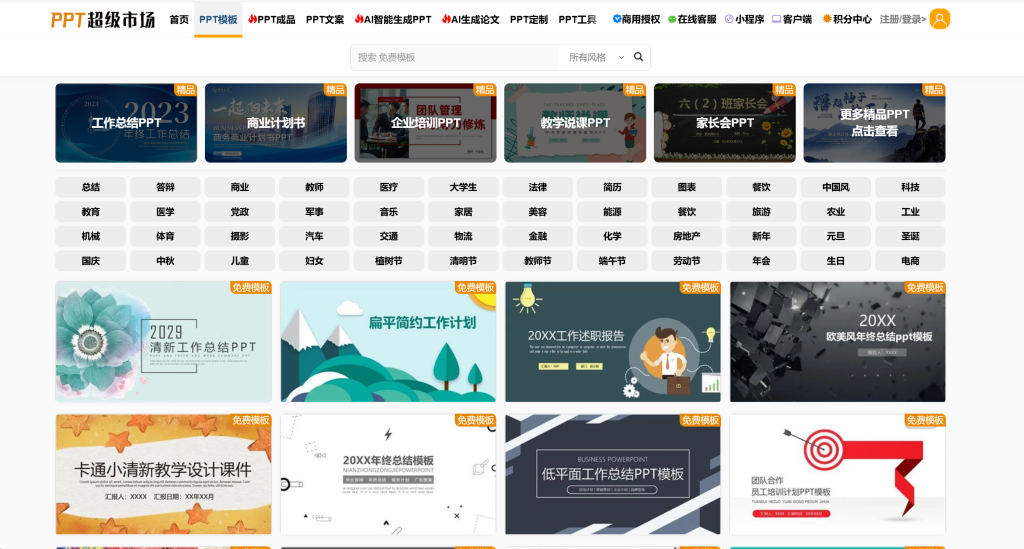Open the PPT成品 menu item
Viewport: 1024px width, 549px height.
click(271, 20)
